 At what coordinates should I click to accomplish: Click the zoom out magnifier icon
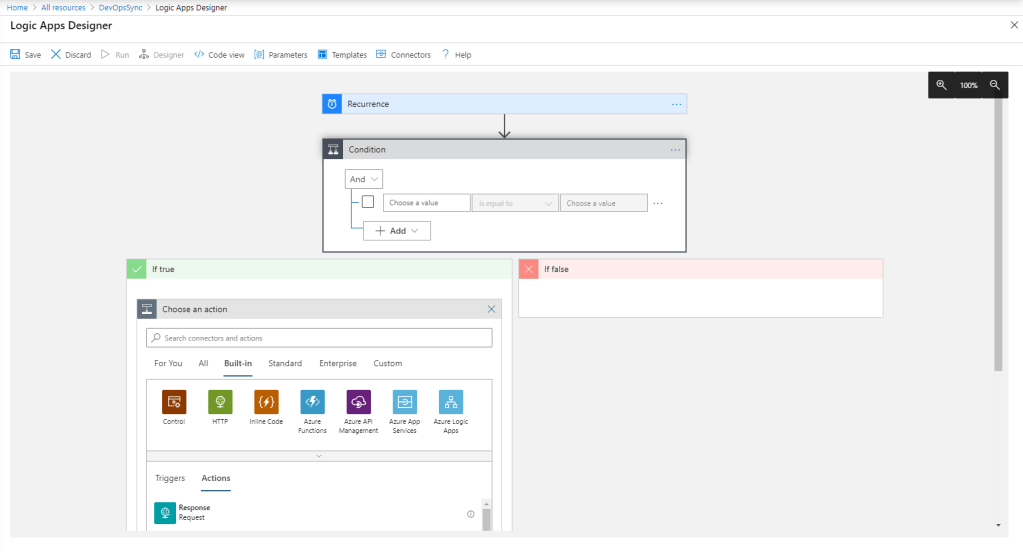(x=995, y=86)
